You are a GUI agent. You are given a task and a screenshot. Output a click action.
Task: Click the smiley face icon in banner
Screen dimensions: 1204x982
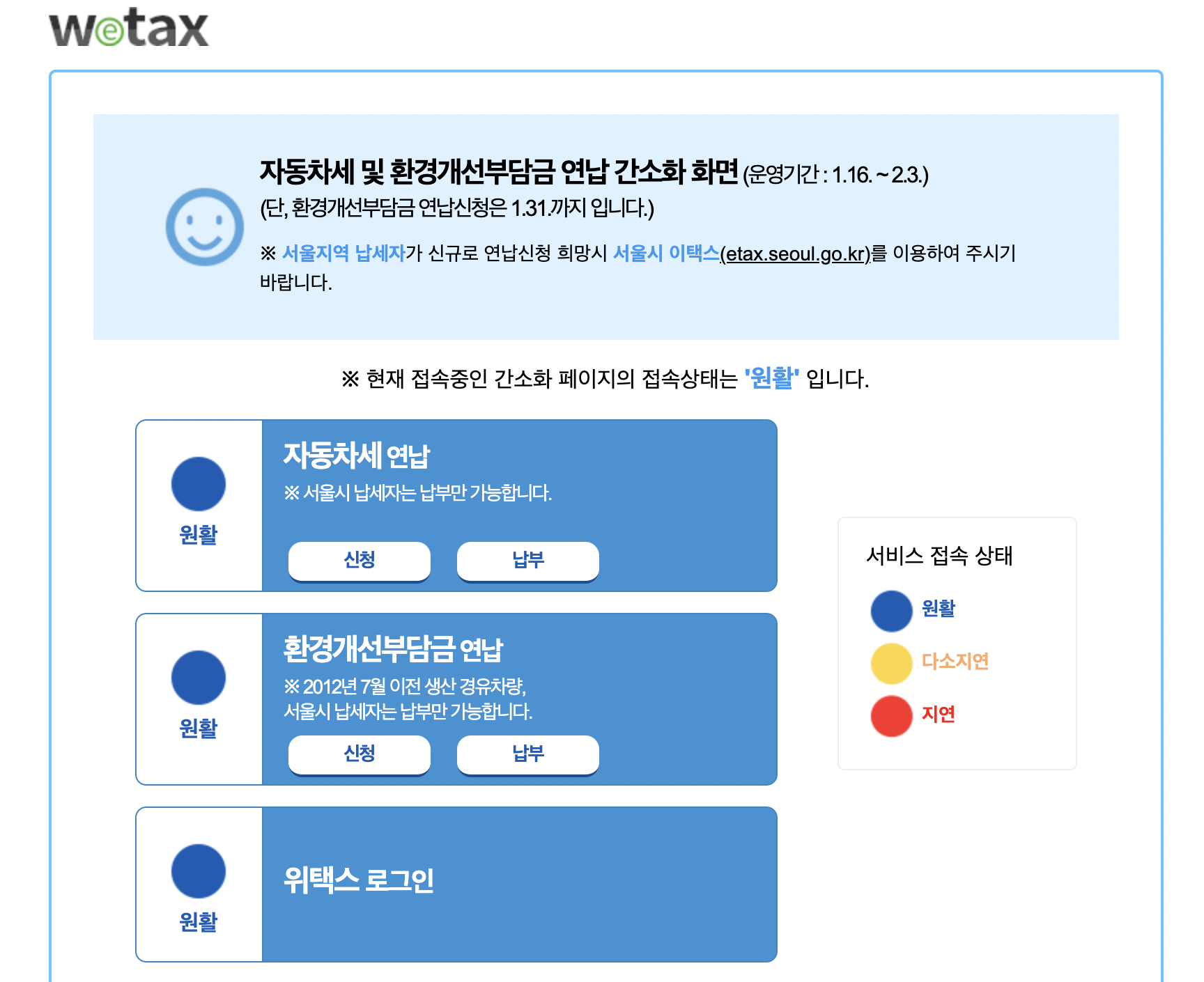(x=205, y=227)
